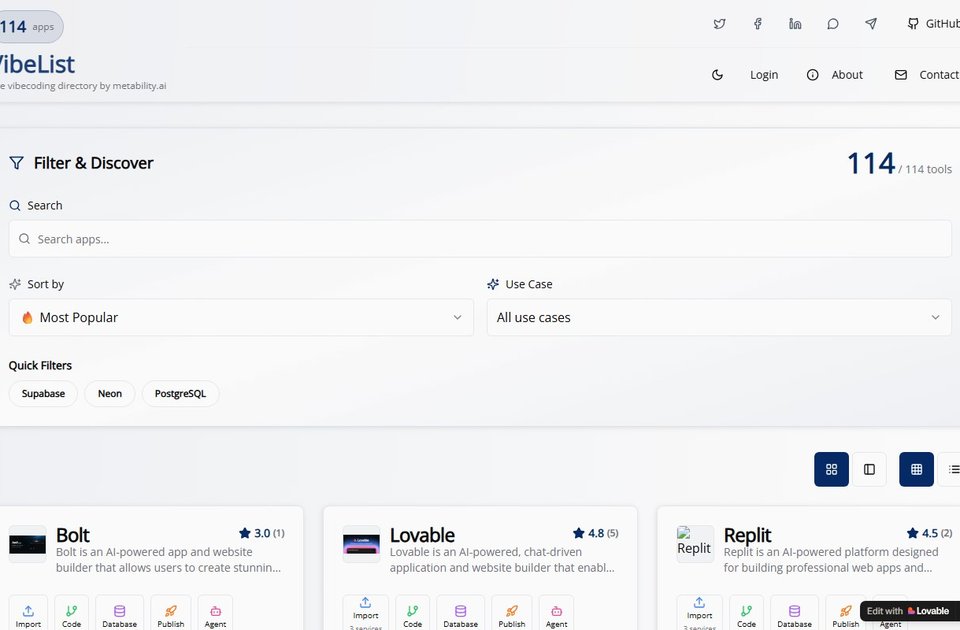Click the Facebook icon in header

(x=757, y=24)
